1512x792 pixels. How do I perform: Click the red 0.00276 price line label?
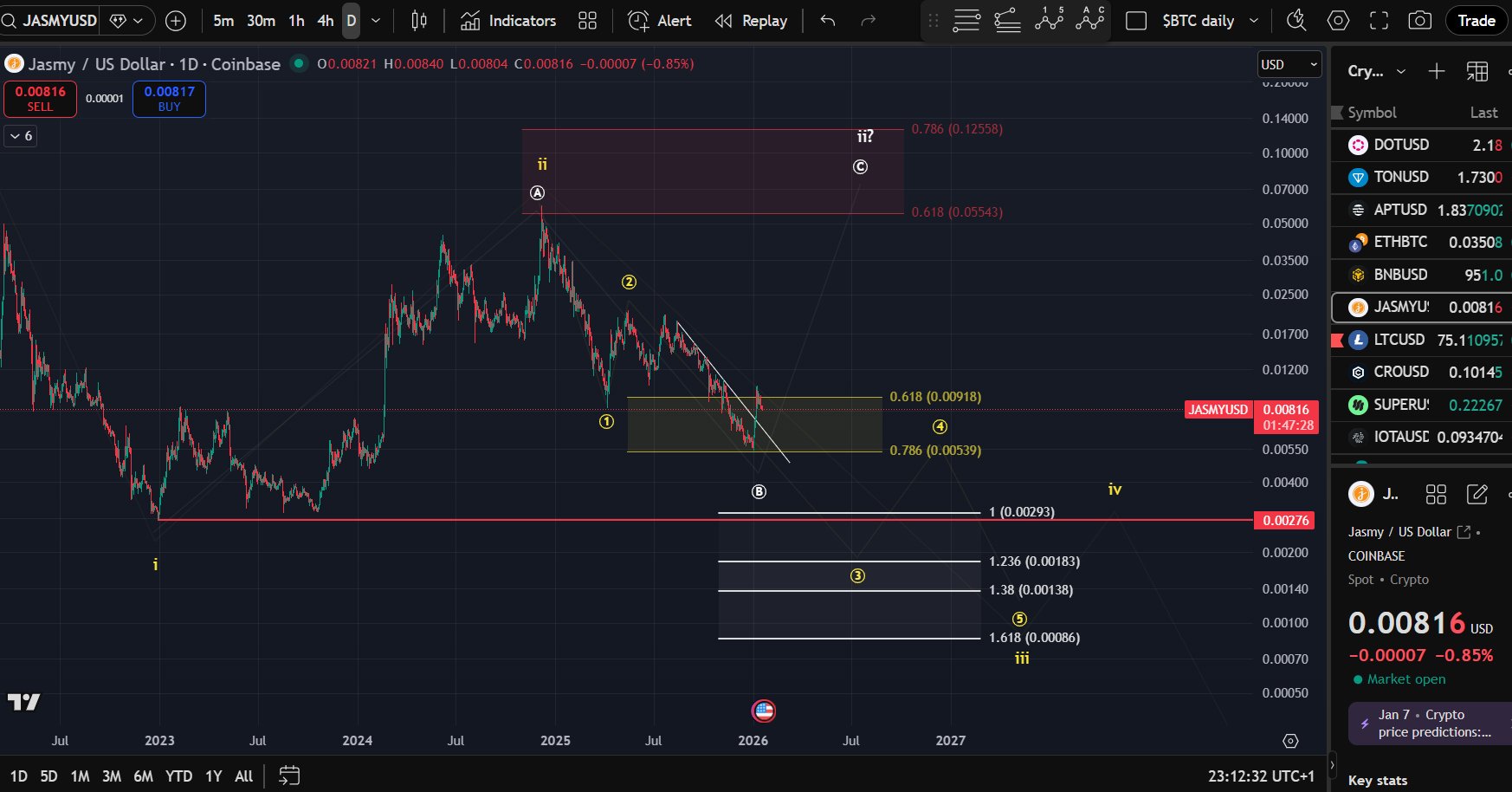(1285, 520)
